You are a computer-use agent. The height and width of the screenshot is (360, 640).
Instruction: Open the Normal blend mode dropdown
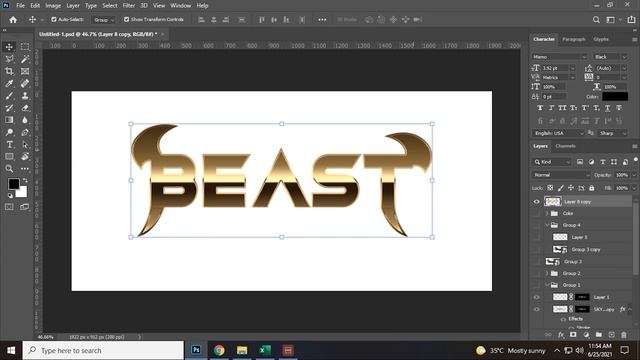(x=561, y=175)
